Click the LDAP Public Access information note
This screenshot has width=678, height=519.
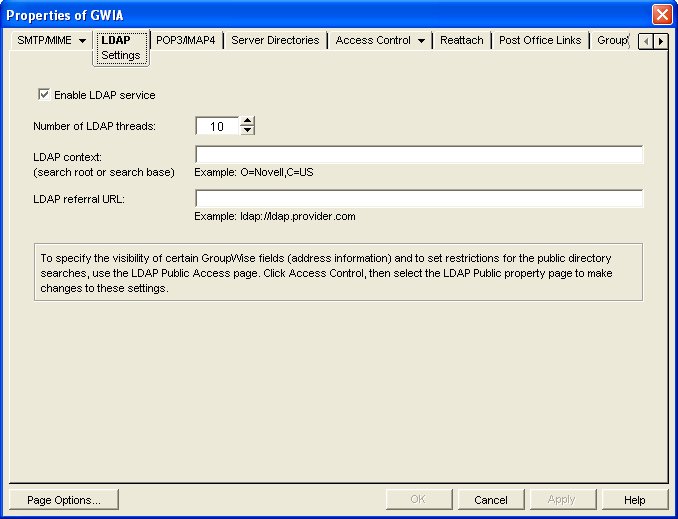pos(339,272)
